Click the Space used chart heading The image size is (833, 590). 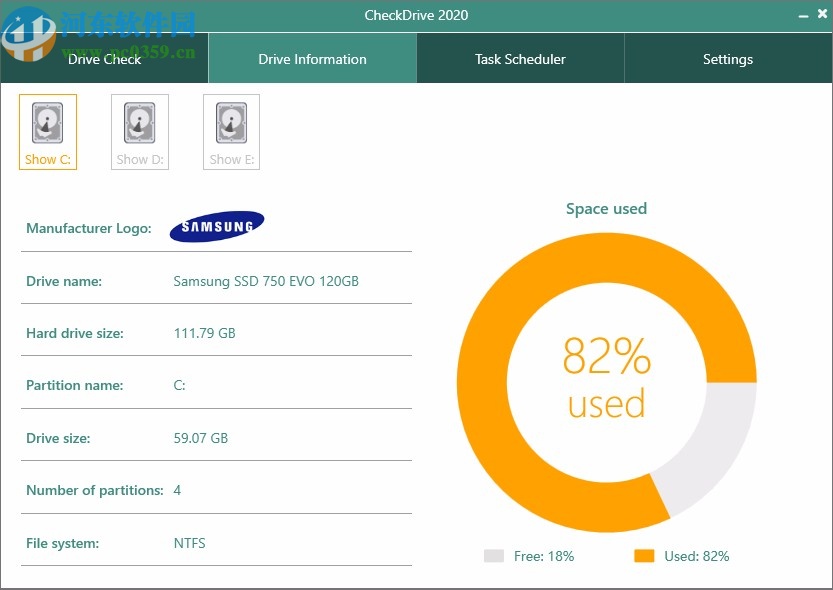click(606, 208)
